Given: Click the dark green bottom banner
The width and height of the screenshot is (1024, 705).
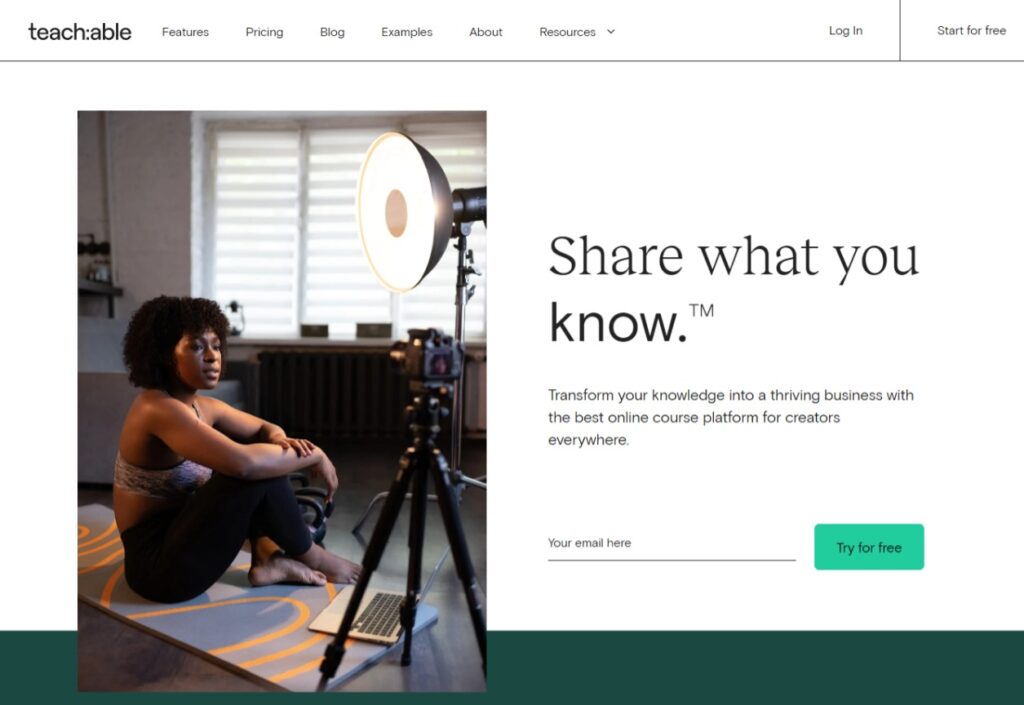Looking at the screenshot, I should point(755,667).
